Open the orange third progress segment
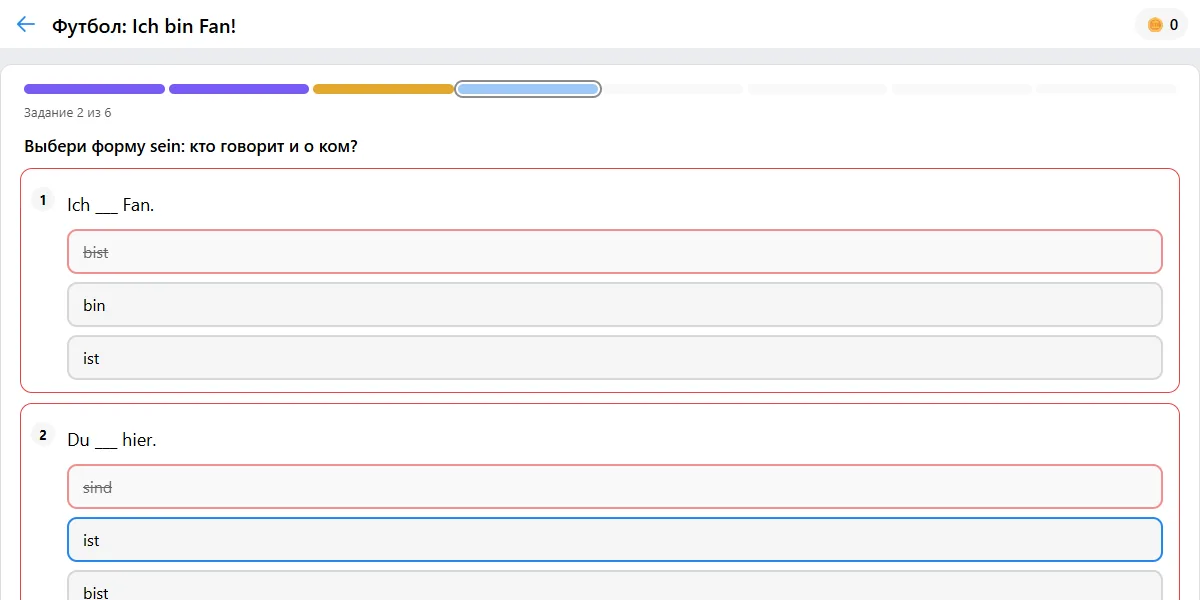The width and height of the screenshot is (1200, 600). (x=383, y=89)
